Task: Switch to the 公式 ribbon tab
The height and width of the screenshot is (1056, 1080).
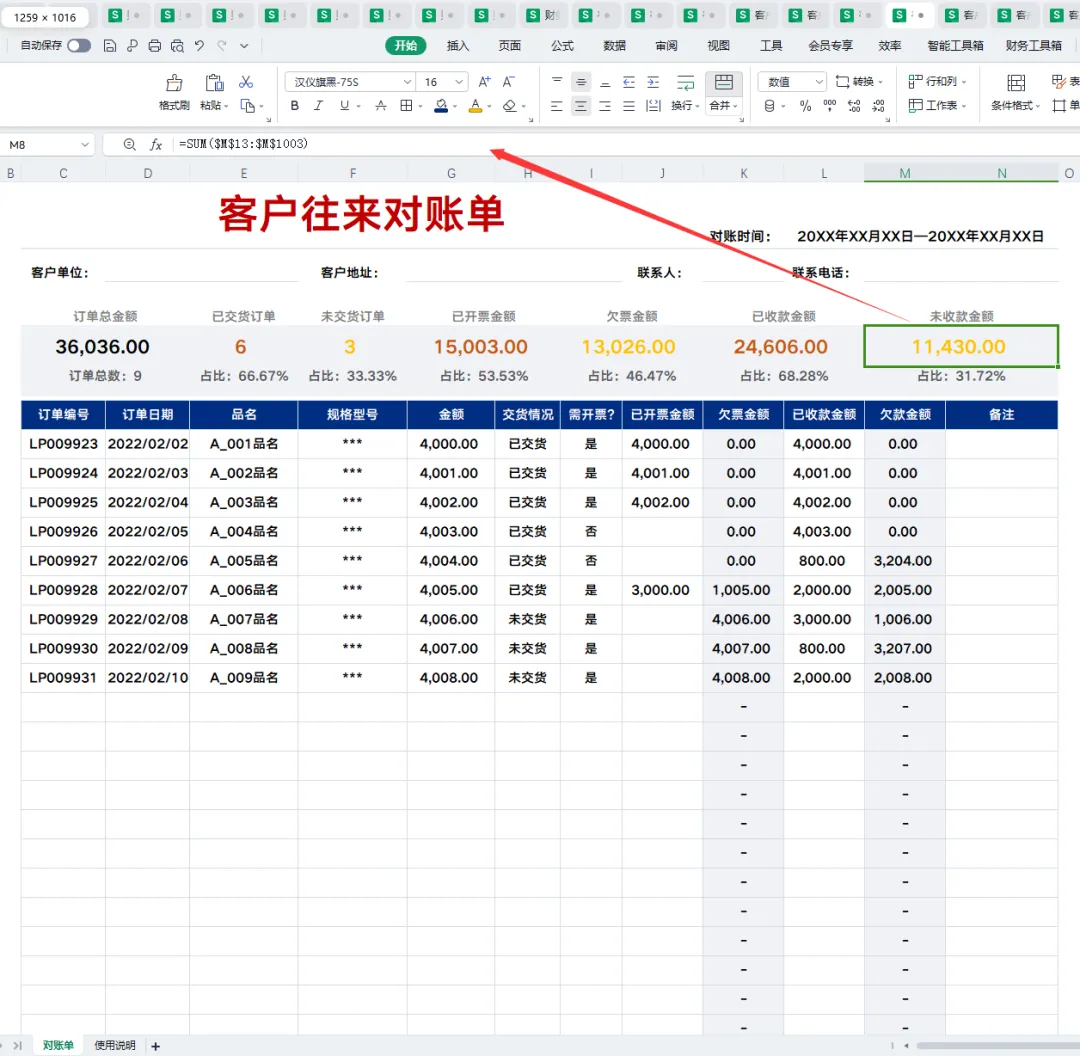Action: pos(562,45)
